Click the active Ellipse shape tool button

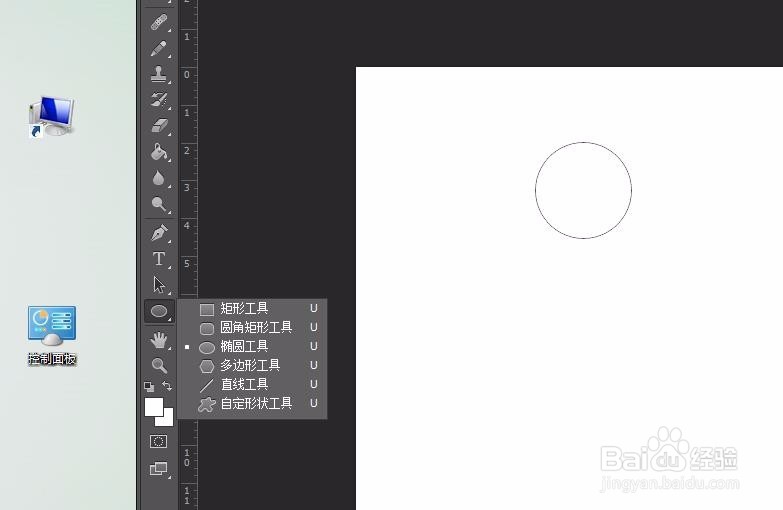(159, 311)
